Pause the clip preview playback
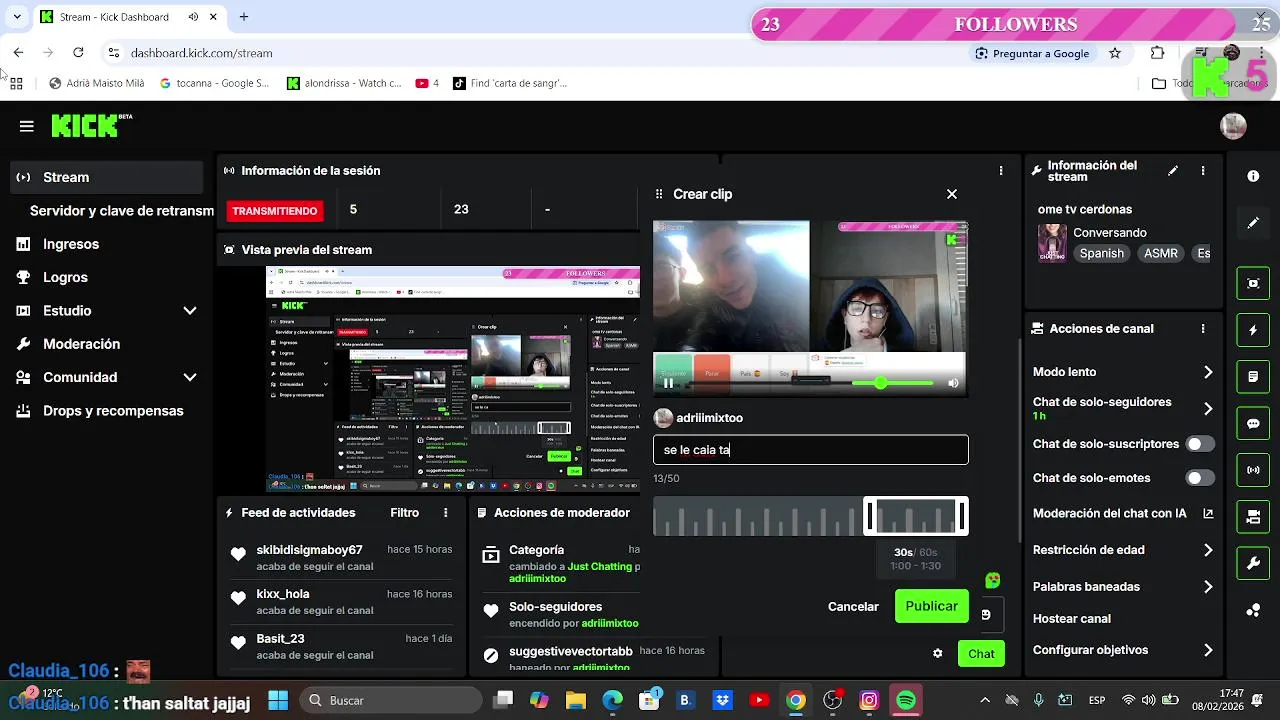Image resolution: width=1280 pixels, height=720 pixels. (668, 383)
